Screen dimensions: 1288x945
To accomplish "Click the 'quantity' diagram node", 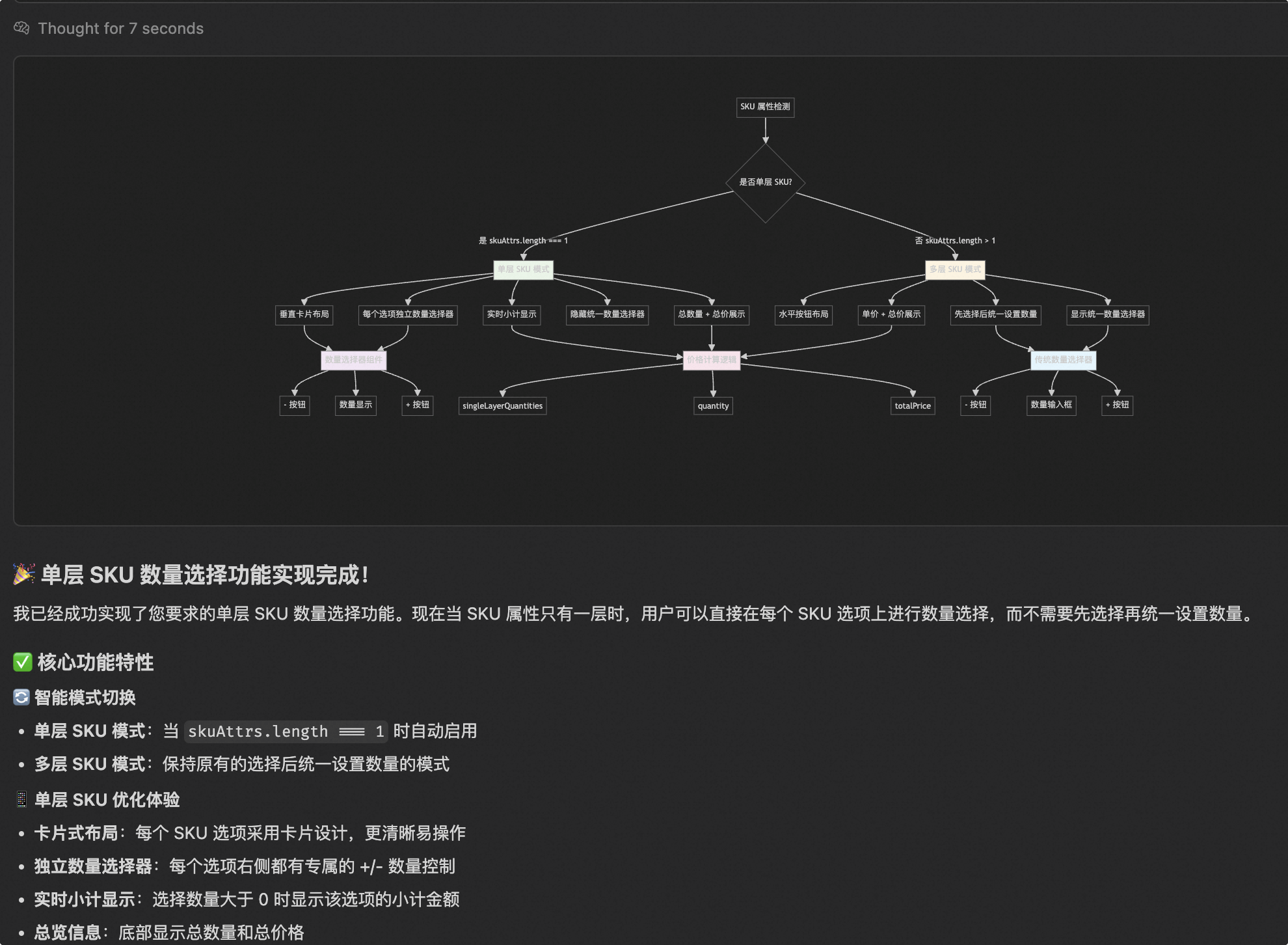I will 713,406.
